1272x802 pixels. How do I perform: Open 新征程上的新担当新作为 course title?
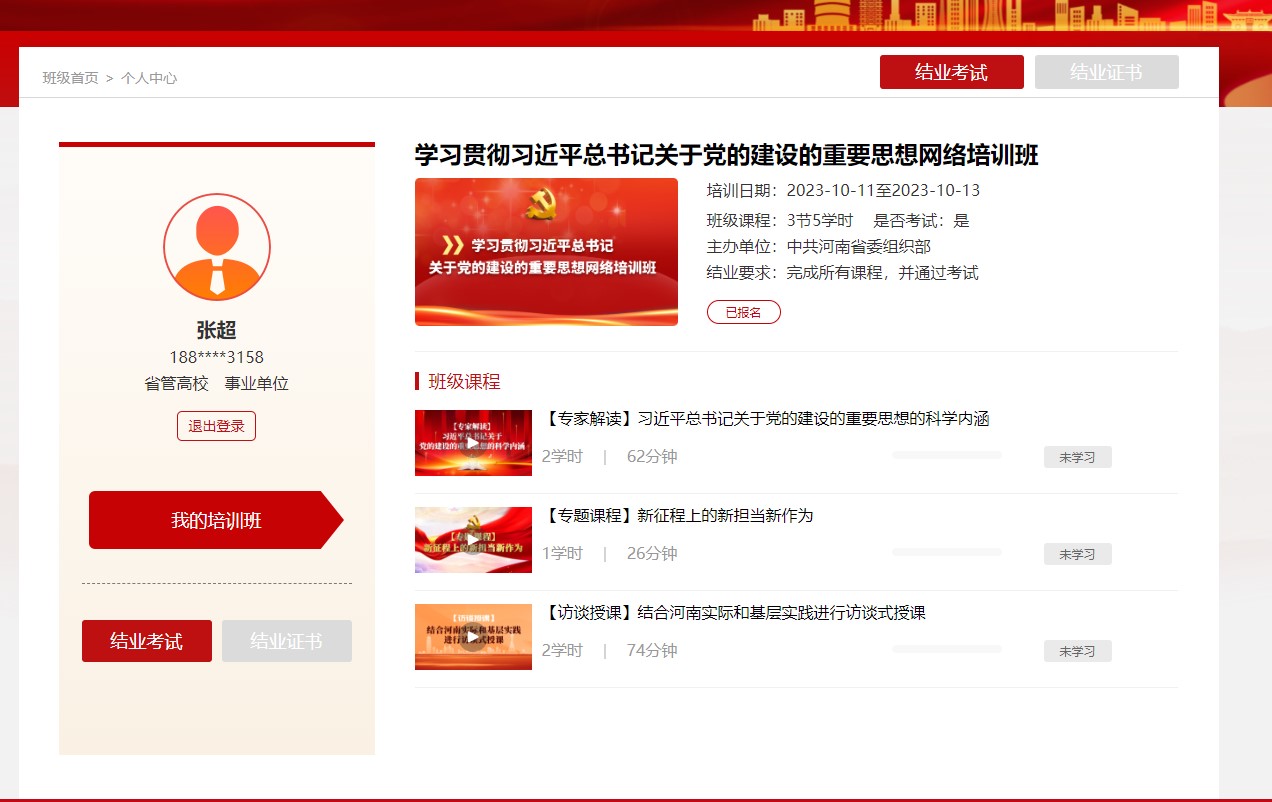(680, 516)
